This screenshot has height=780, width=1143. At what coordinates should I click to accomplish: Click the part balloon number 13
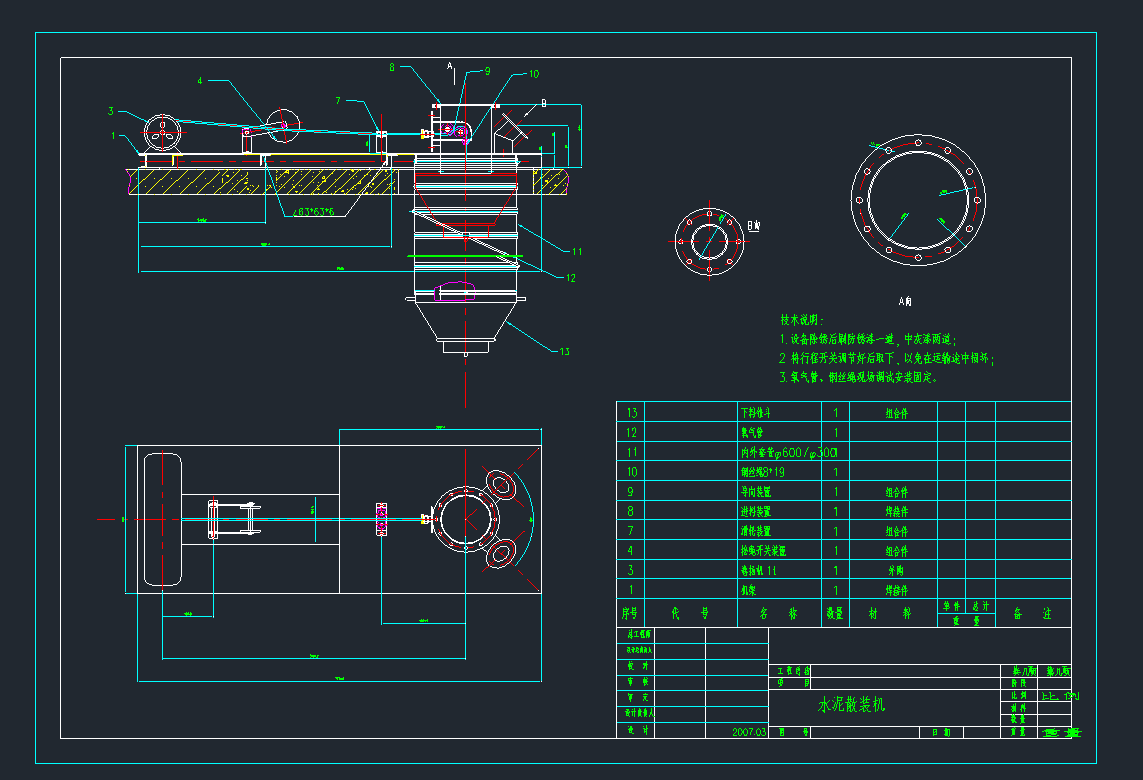(564, 351)
